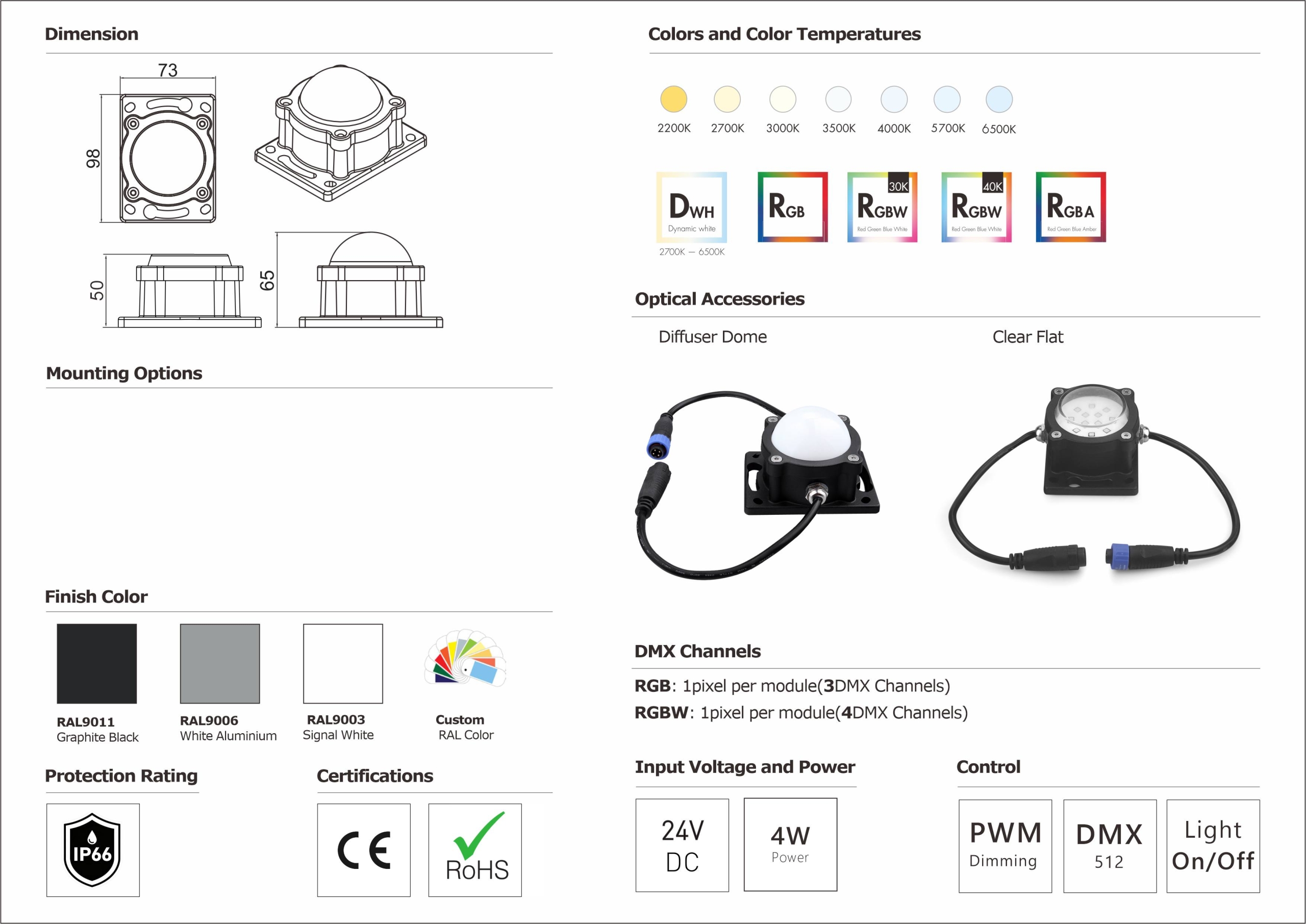Image resolution: width=1306 pixels, height=924 pixels.
Task: Click the PWM Dimming control box
Action: [1005, 845]
